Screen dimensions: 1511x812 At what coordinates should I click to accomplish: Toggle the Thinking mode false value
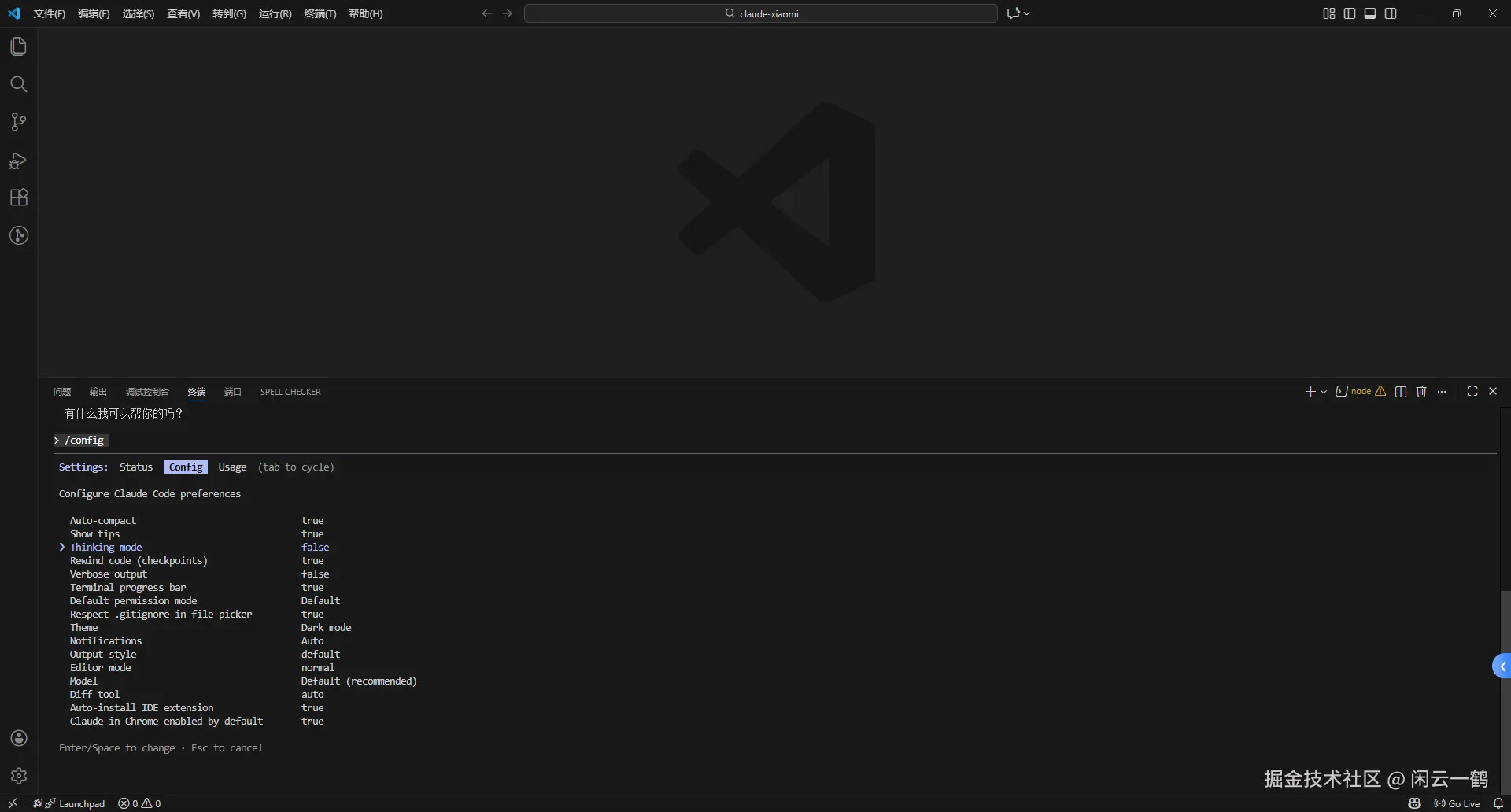point(316,548)
